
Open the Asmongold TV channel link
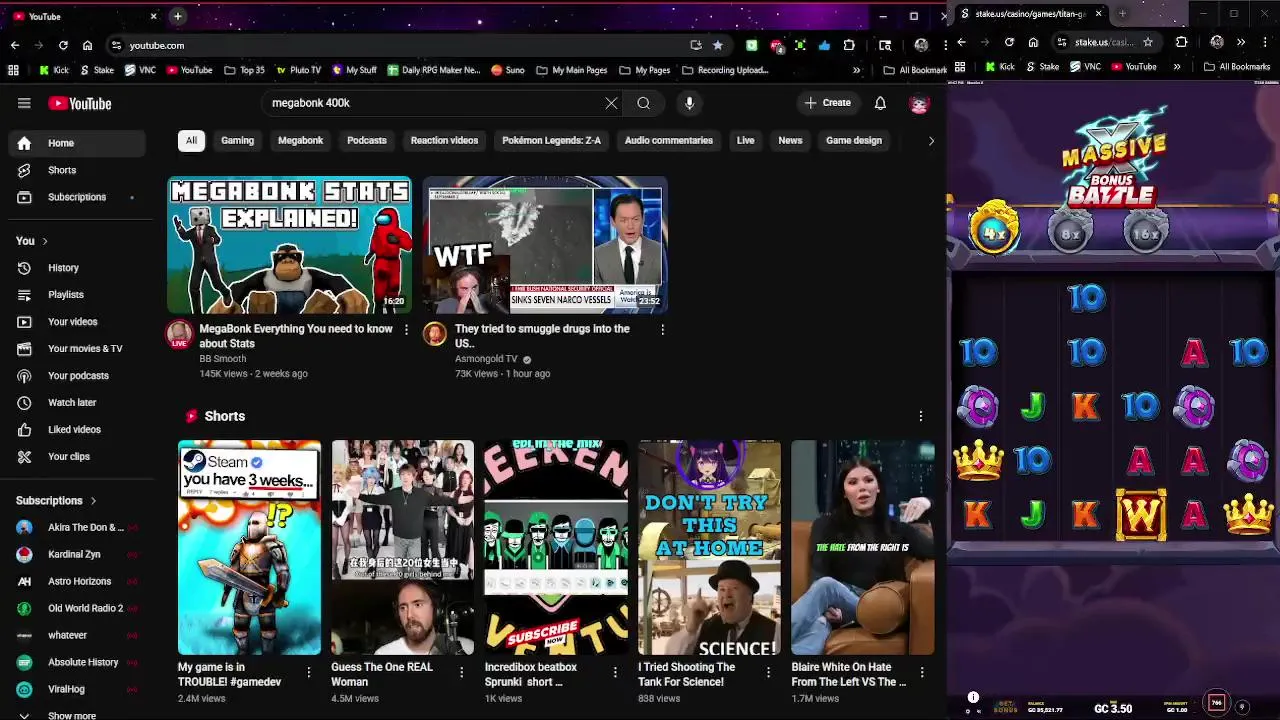(x=486, y=358)
